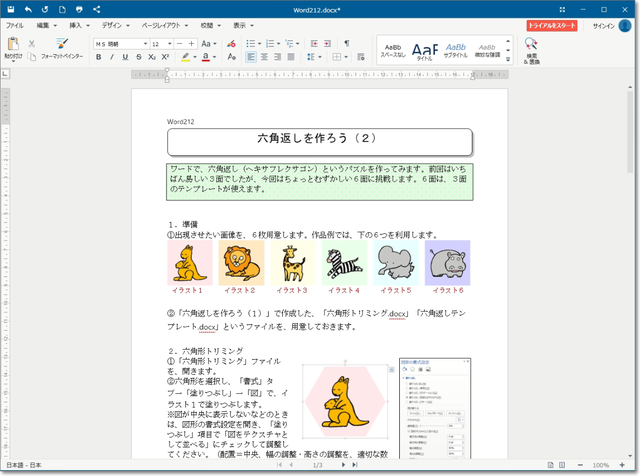Toggle strikethrough formatting

[137, 58]
